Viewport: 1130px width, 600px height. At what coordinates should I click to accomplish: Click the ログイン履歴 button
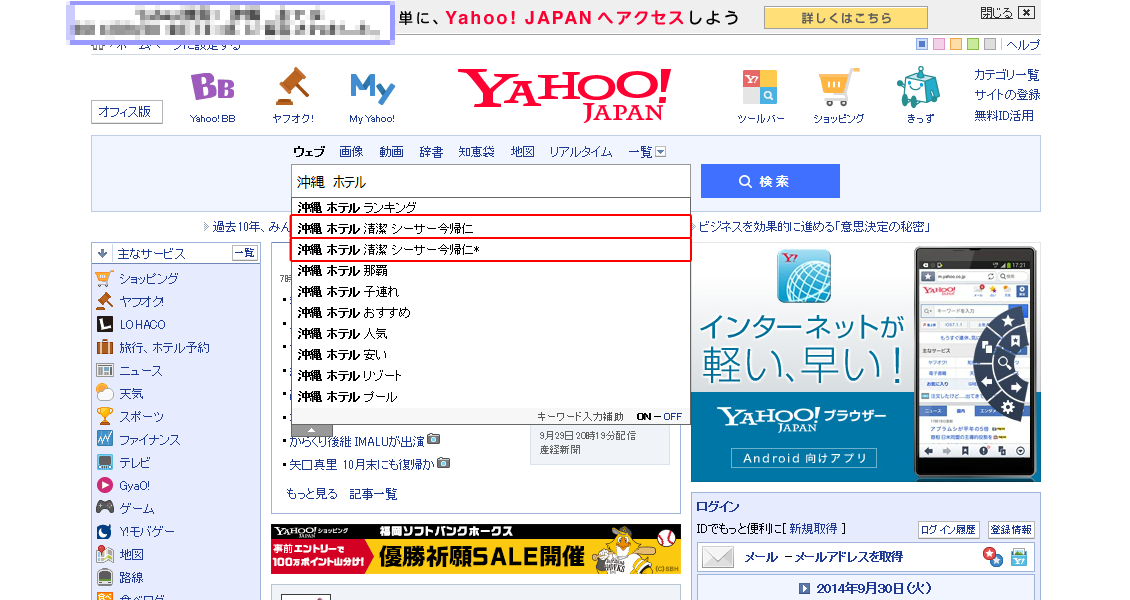click(x=948, y=529)
